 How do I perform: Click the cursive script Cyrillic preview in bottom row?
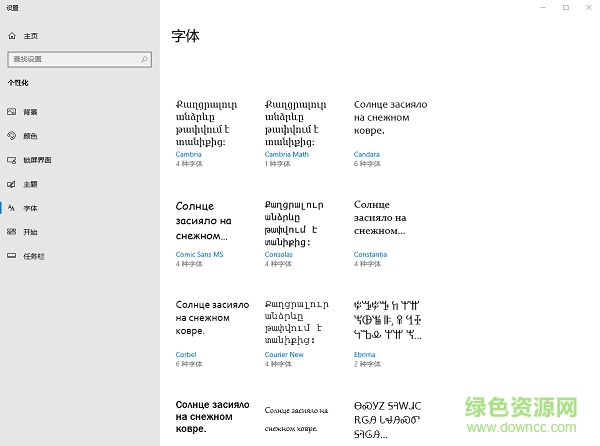click(297, 419)
